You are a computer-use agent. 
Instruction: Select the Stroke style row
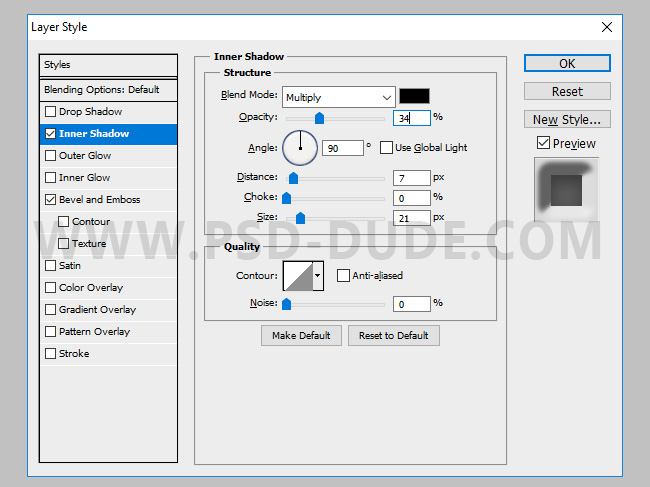[x=108, y=354]
